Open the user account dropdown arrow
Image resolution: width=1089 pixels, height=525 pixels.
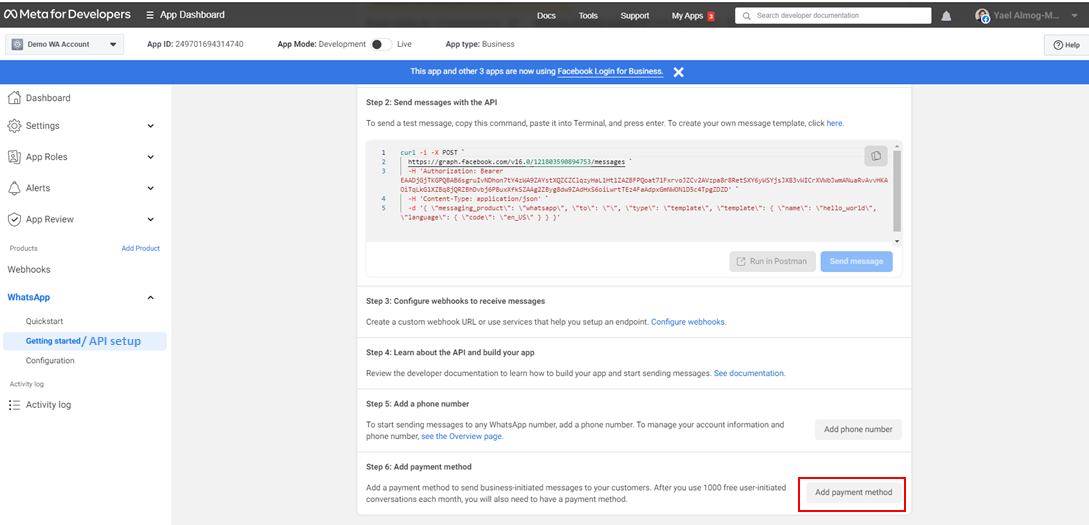(1075, 15)
